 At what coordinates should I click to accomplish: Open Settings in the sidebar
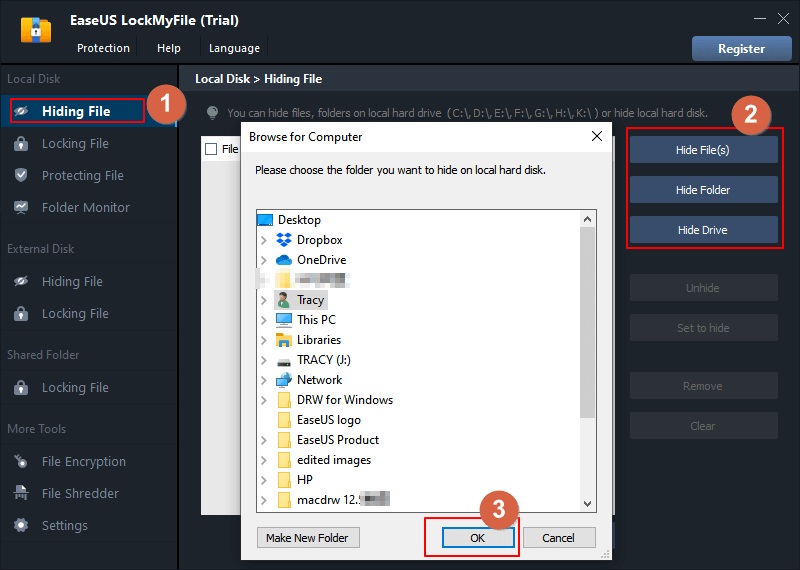point(88,525)
